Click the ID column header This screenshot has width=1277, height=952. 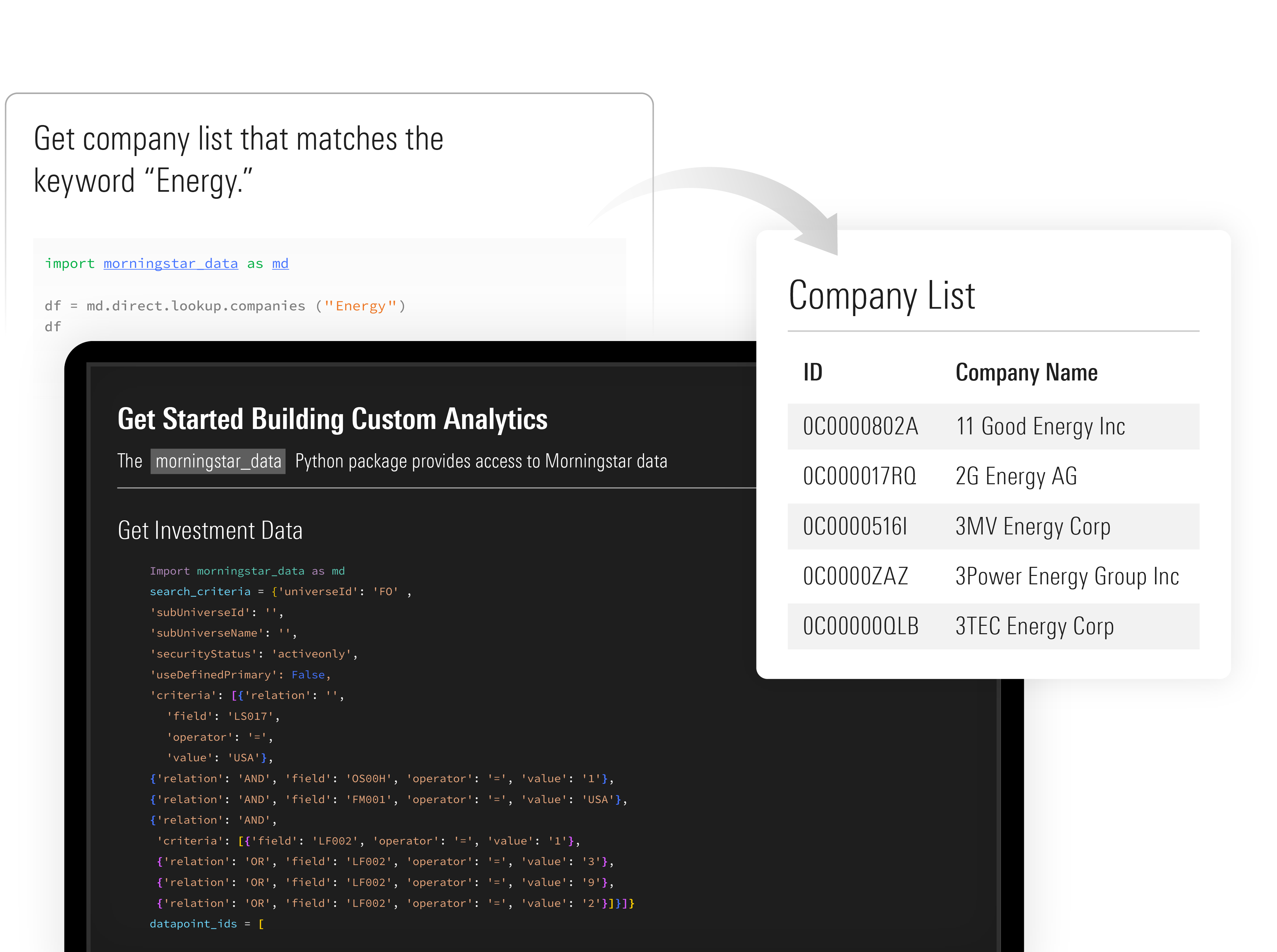[812, 372]
